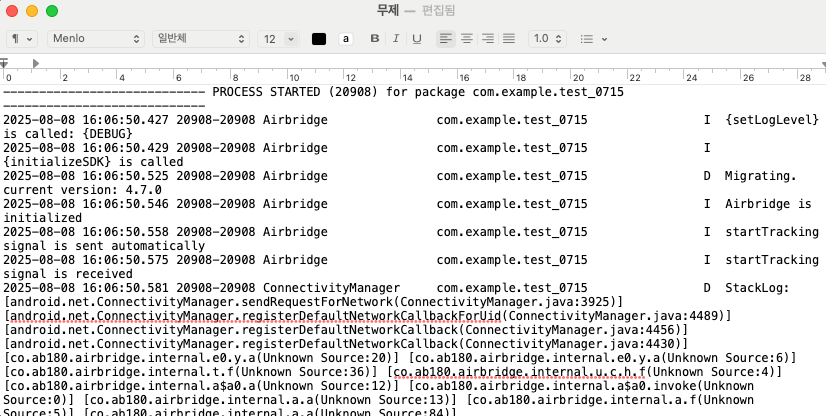Click the timestamp '16:06:50.427'

(126, 120)
